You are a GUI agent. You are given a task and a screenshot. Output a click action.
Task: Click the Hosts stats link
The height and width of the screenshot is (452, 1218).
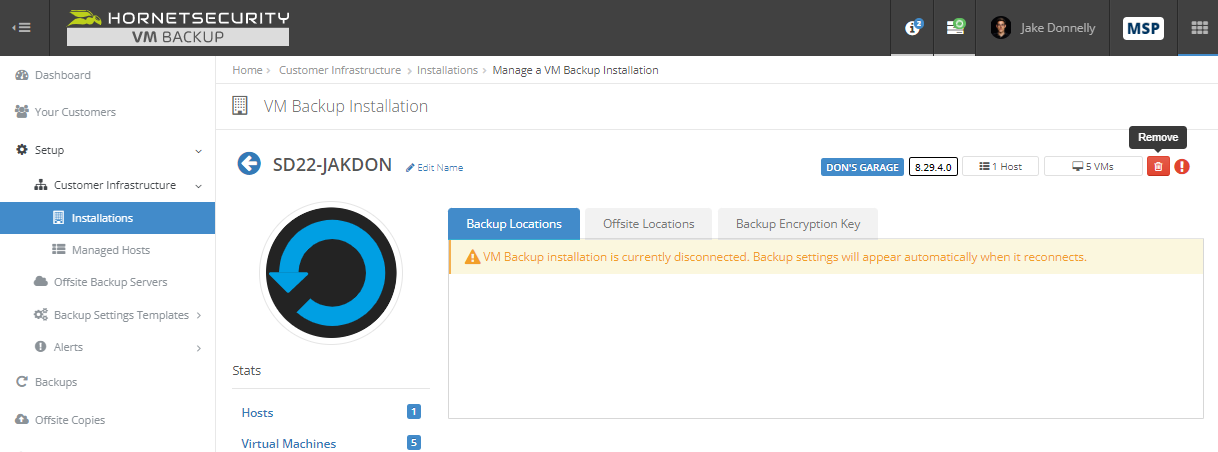pos(257,412)
